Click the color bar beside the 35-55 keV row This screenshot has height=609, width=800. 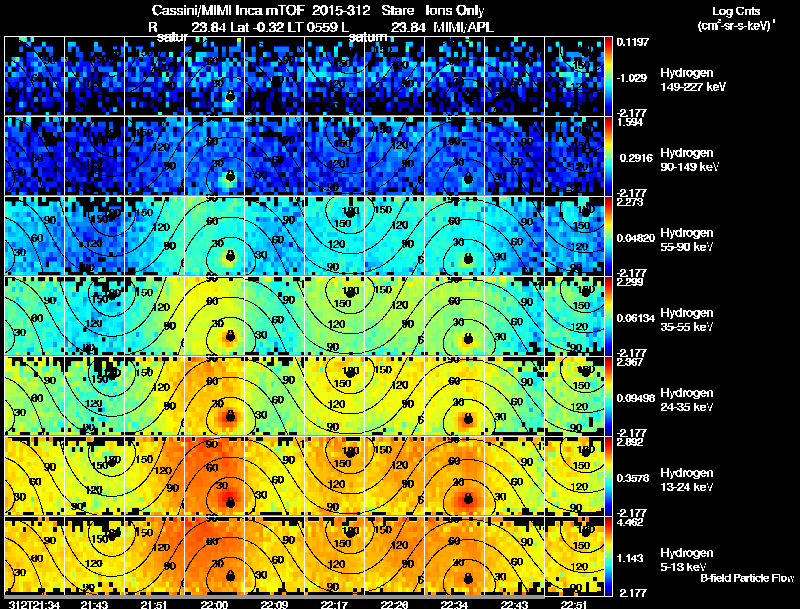click(x=608, y=316)
